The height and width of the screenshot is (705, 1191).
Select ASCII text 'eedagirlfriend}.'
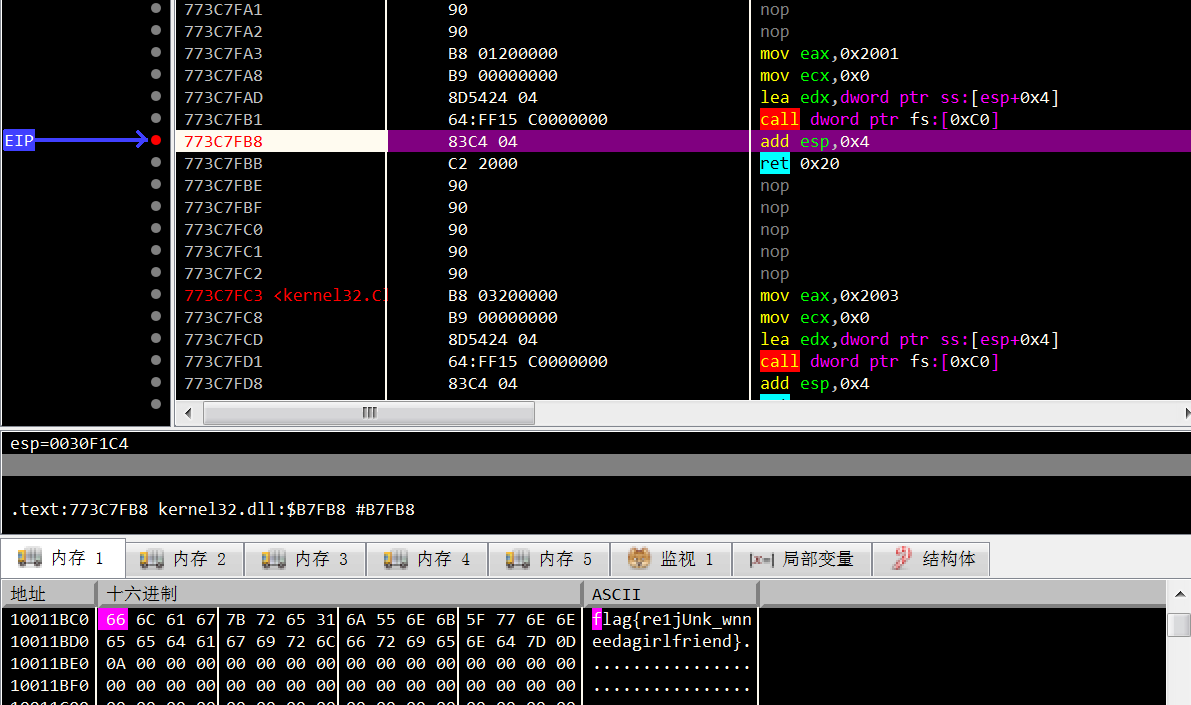click(671, 642)
